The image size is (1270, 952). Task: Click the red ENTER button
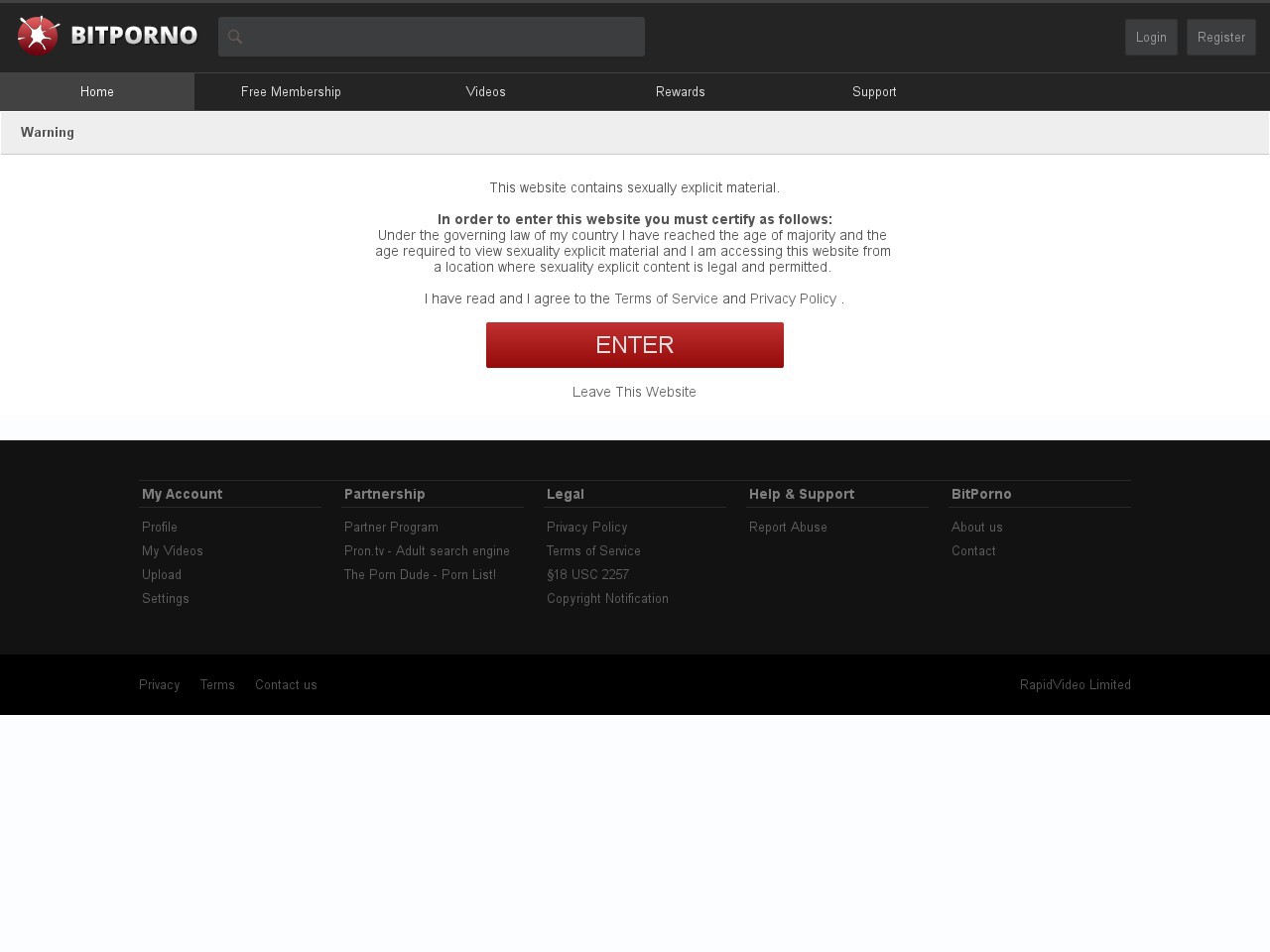635,345
